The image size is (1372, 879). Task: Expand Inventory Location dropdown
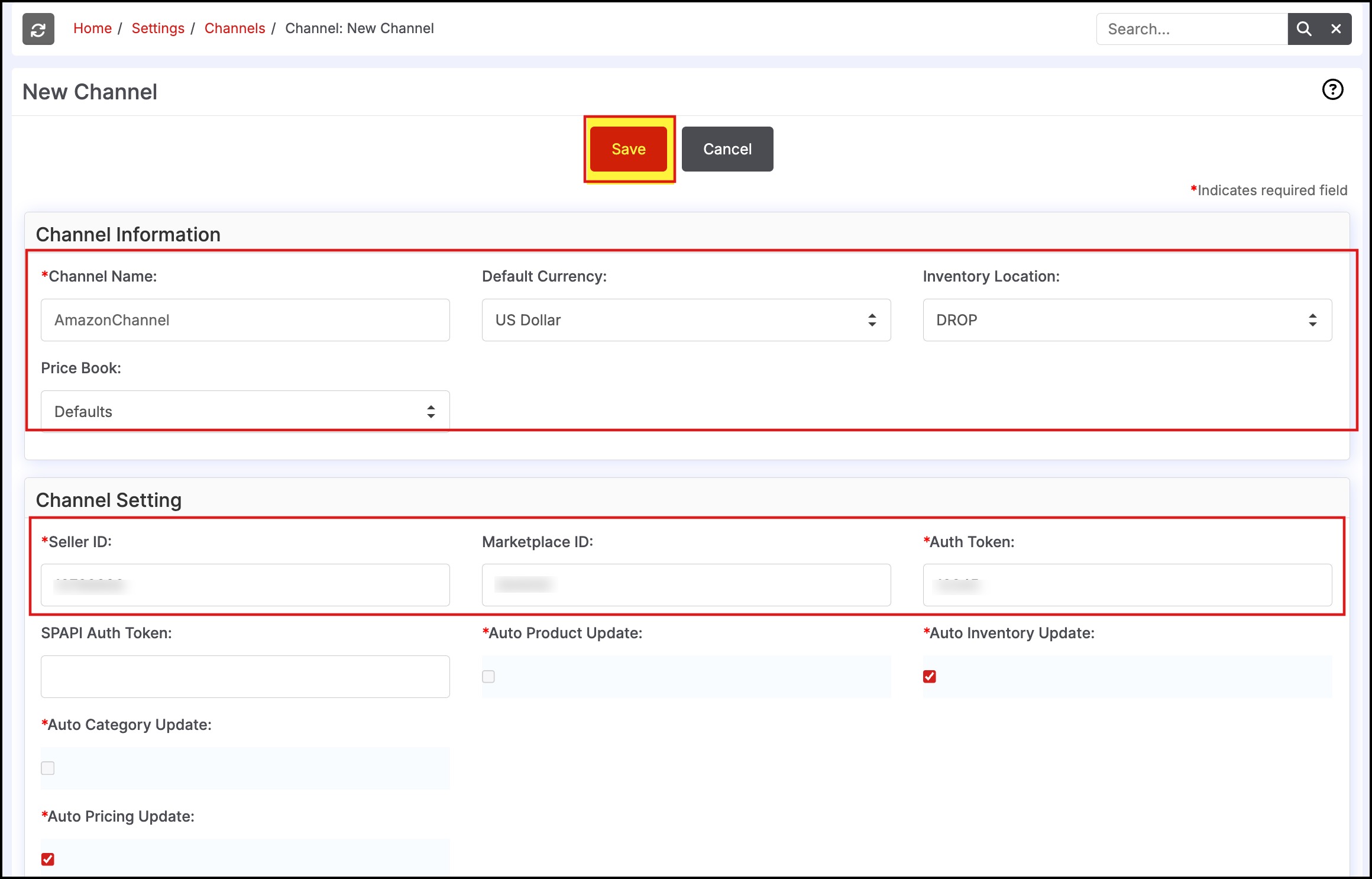pos(1127,320)
